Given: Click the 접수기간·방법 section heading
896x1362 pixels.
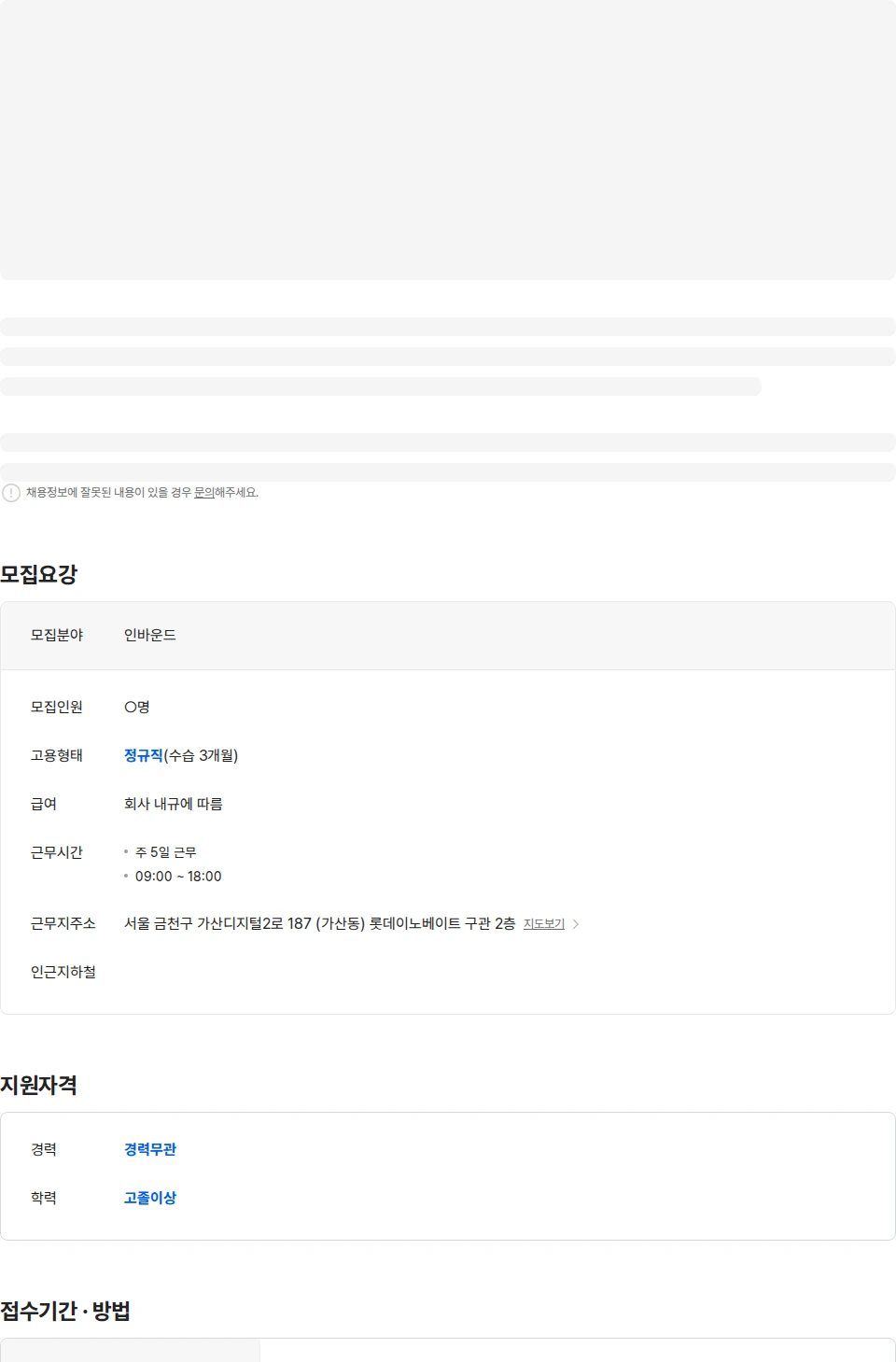Looking at the screenshot, I should click(x=65, y=1311).
